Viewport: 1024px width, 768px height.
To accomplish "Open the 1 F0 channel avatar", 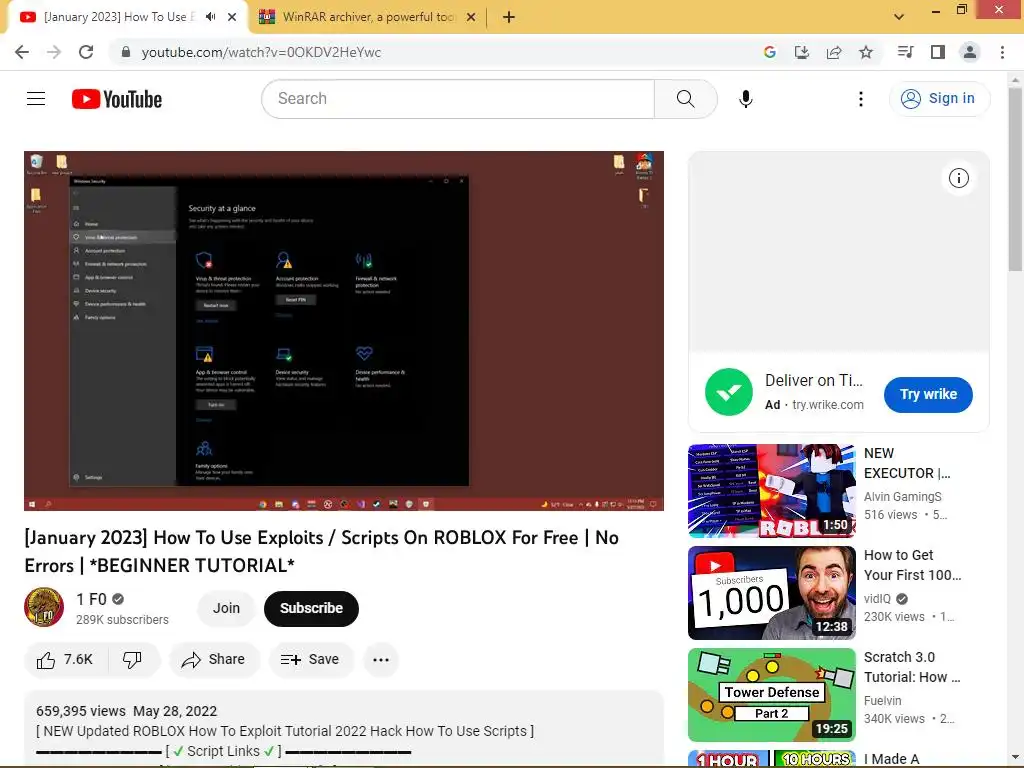I will (x=44, y=607).
